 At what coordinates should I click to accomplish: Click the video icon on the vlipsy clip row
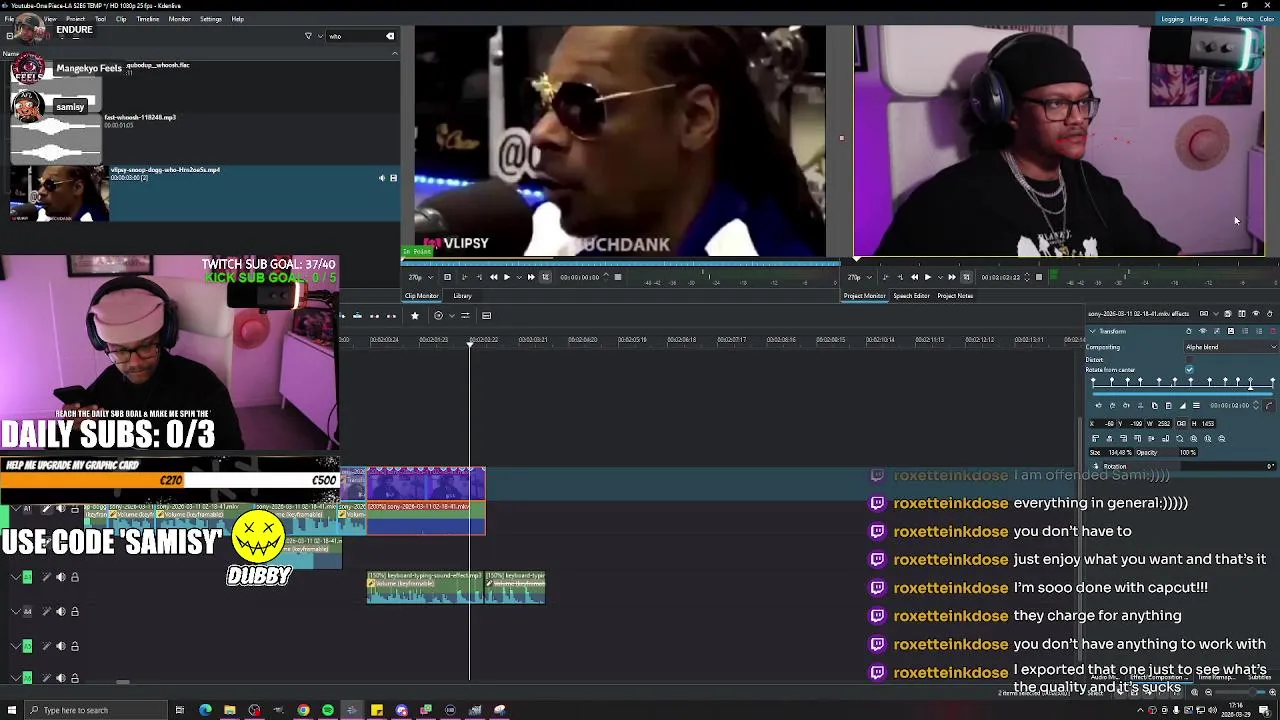click(x=393, y=178)
